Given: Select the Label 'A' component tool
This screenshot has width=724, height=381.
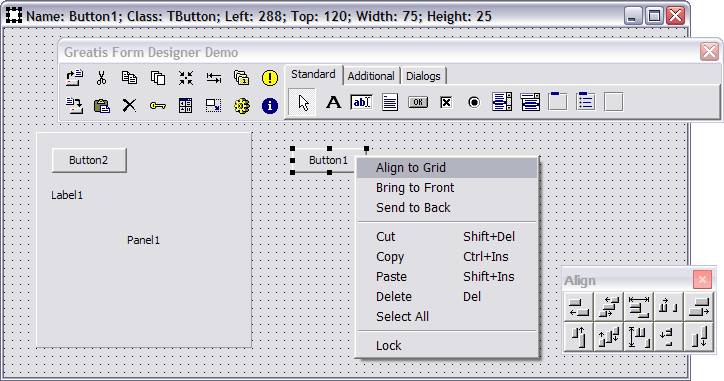Looking at the screenshot, I should [333, 102].
